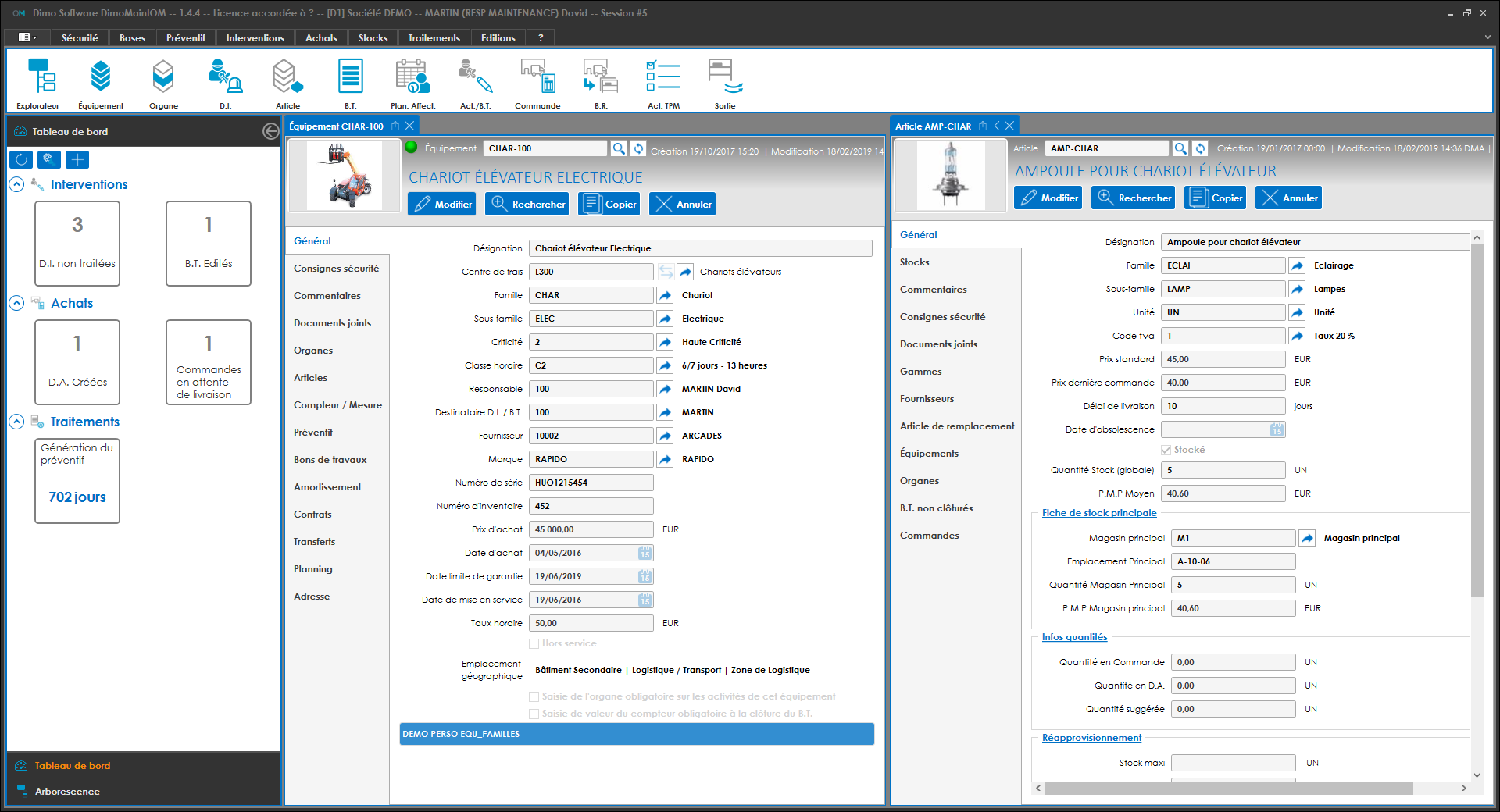The image size is (1500, 812).
Task: Click the Act. TPM checklist icon
Action: [663, 83]
